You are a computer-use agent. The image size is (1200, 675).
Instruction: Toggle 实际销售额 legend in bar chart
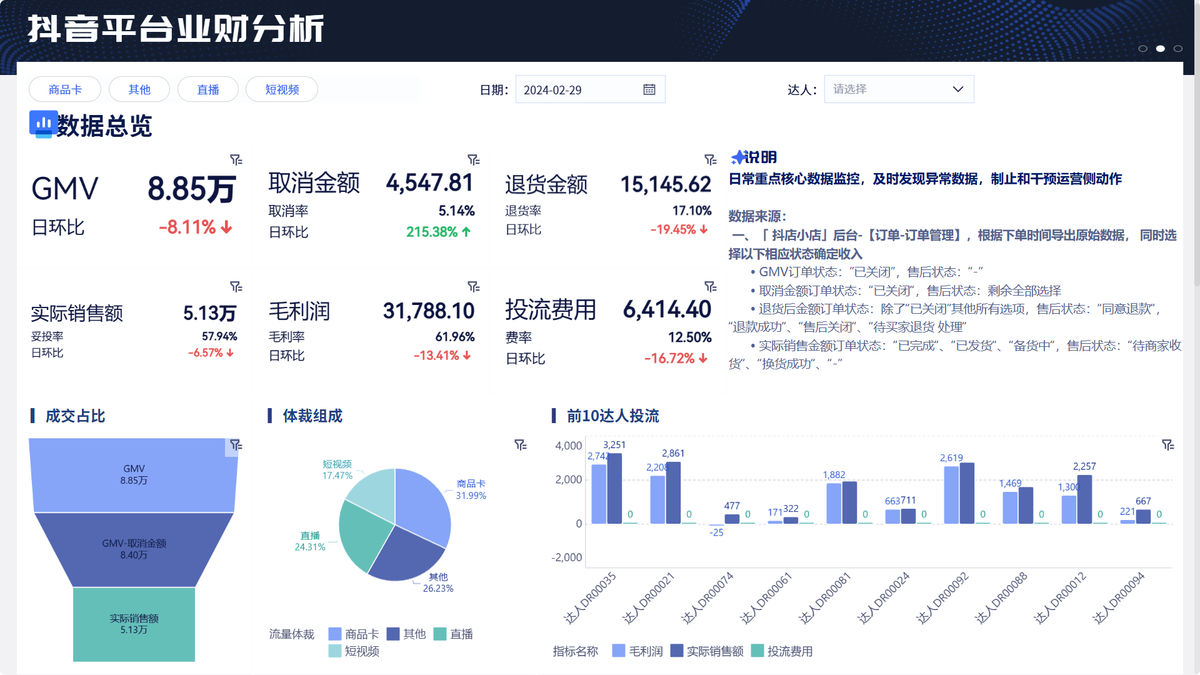(707, 651)
